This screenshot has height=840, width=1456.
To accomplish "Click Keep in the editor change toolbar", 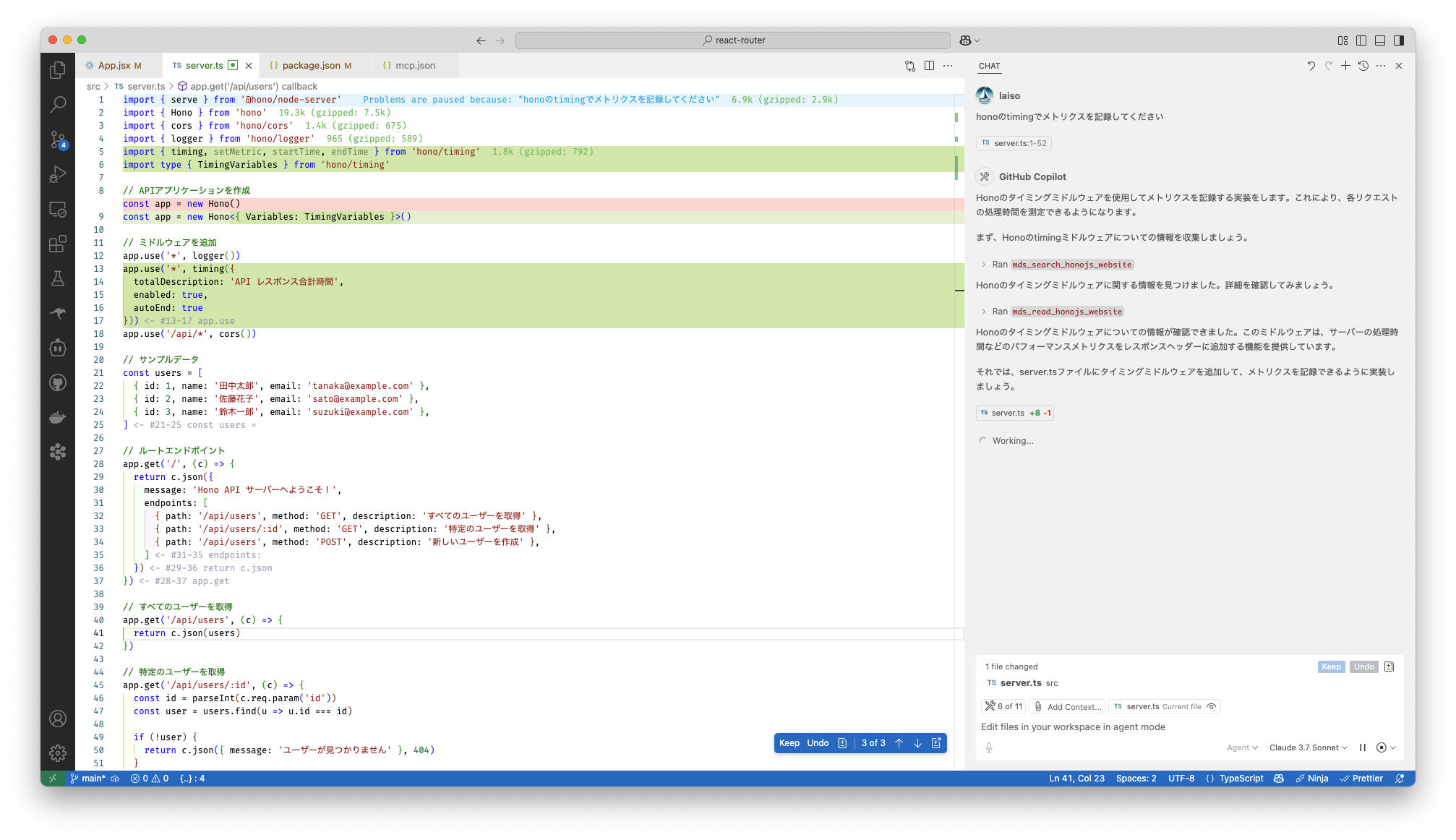I will pos(789,743).
